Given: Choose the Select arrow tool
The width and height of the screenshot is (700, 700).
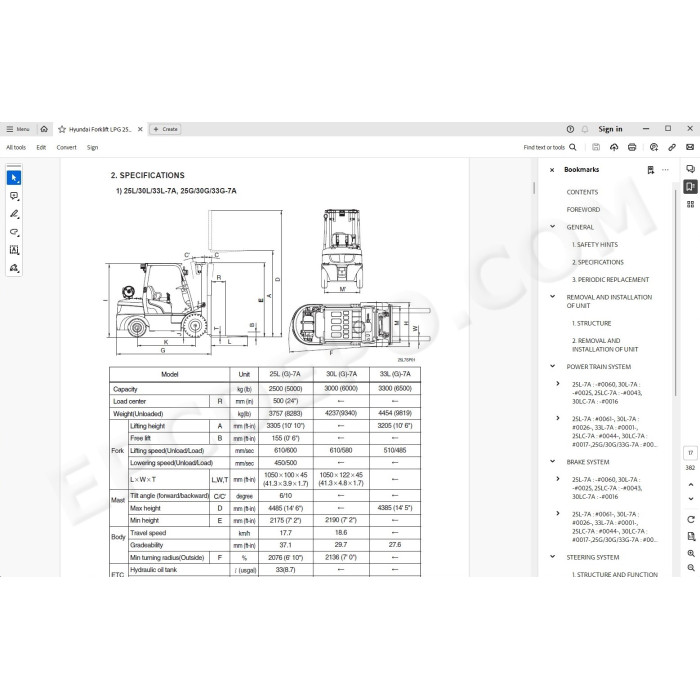Looking at the screenshot, I should [14, 178].
